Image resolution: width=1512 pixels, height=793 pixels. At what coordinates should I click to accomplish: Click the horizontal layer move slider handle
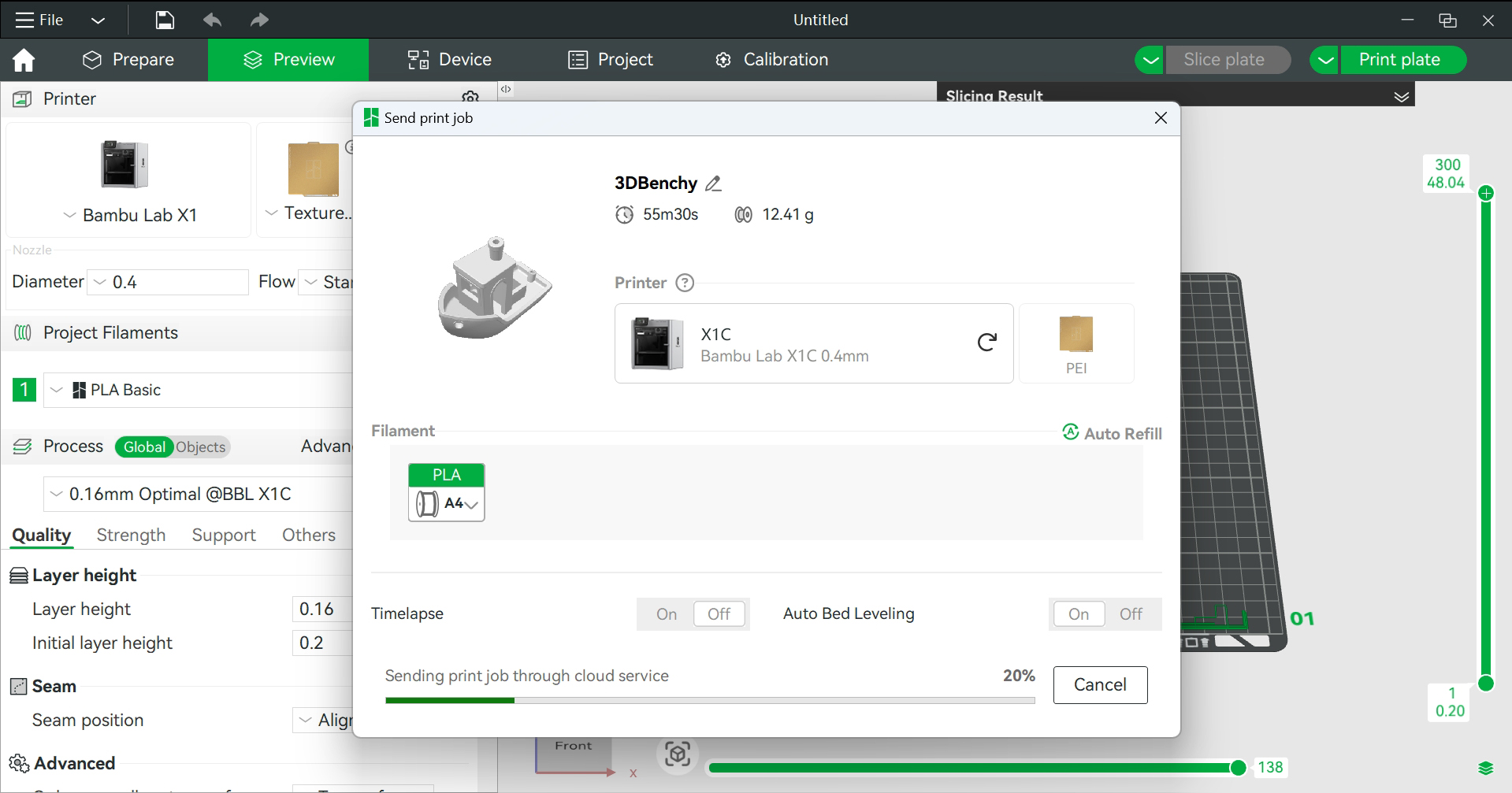point(1238,768)
